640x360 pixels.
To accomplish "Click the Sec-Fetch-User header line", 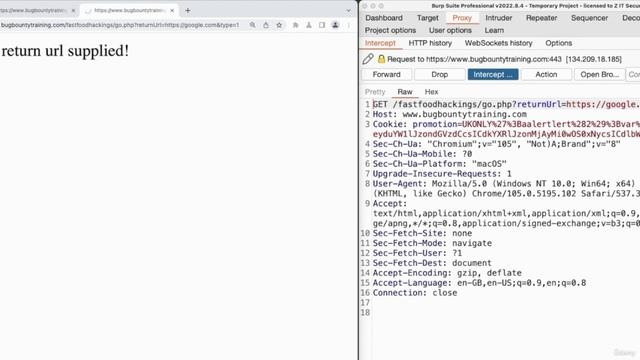I will click(x=417, y=253).
